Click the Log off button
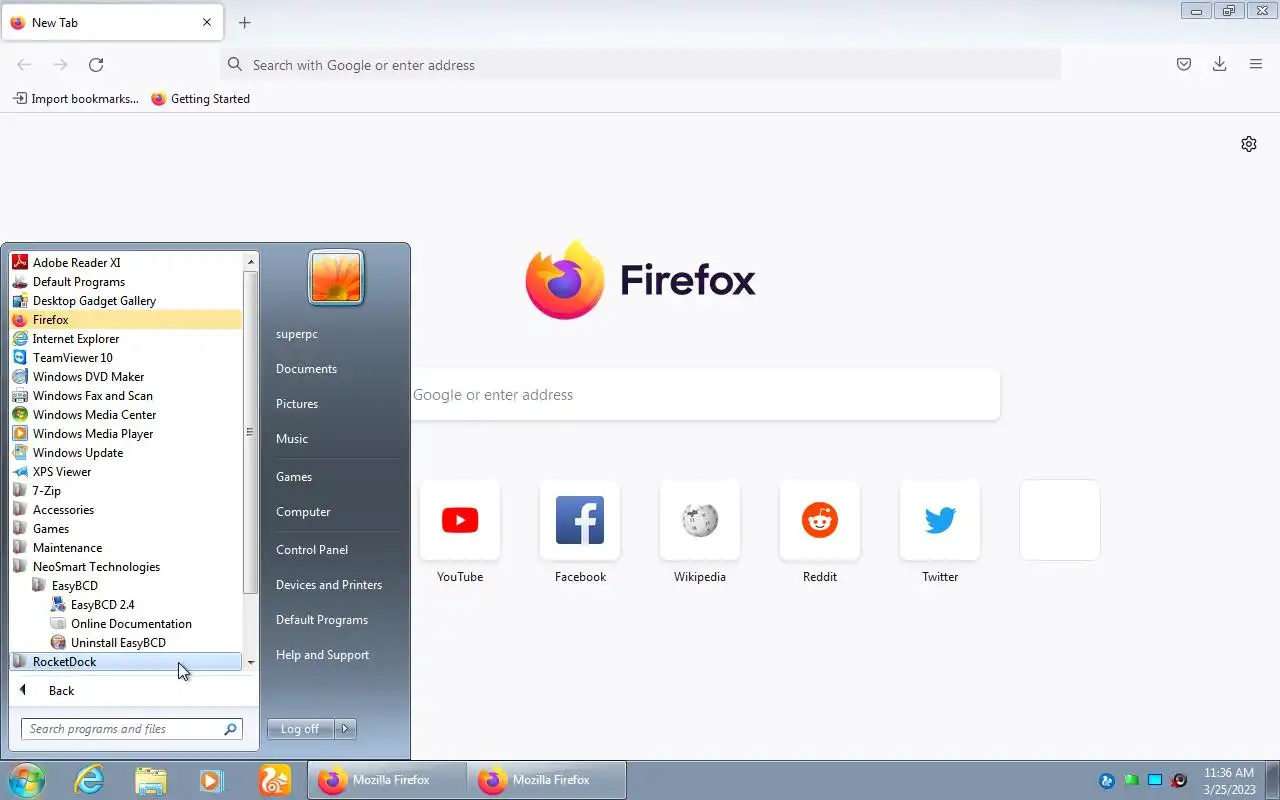Screen dimensions: 1280x800 tap(300, 729)
